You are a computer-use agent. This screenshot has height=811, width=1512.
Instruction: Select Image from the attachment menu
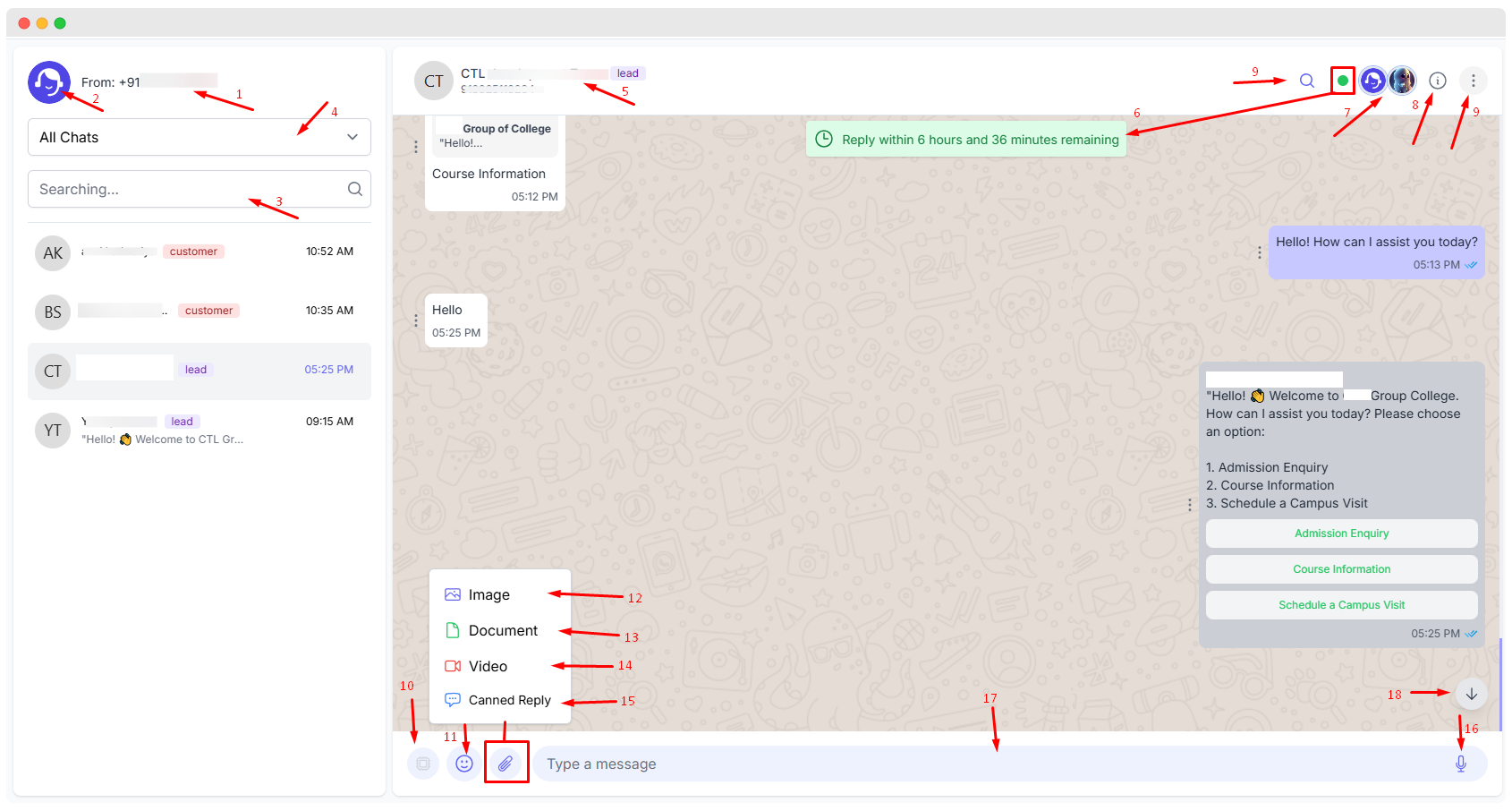488,593
